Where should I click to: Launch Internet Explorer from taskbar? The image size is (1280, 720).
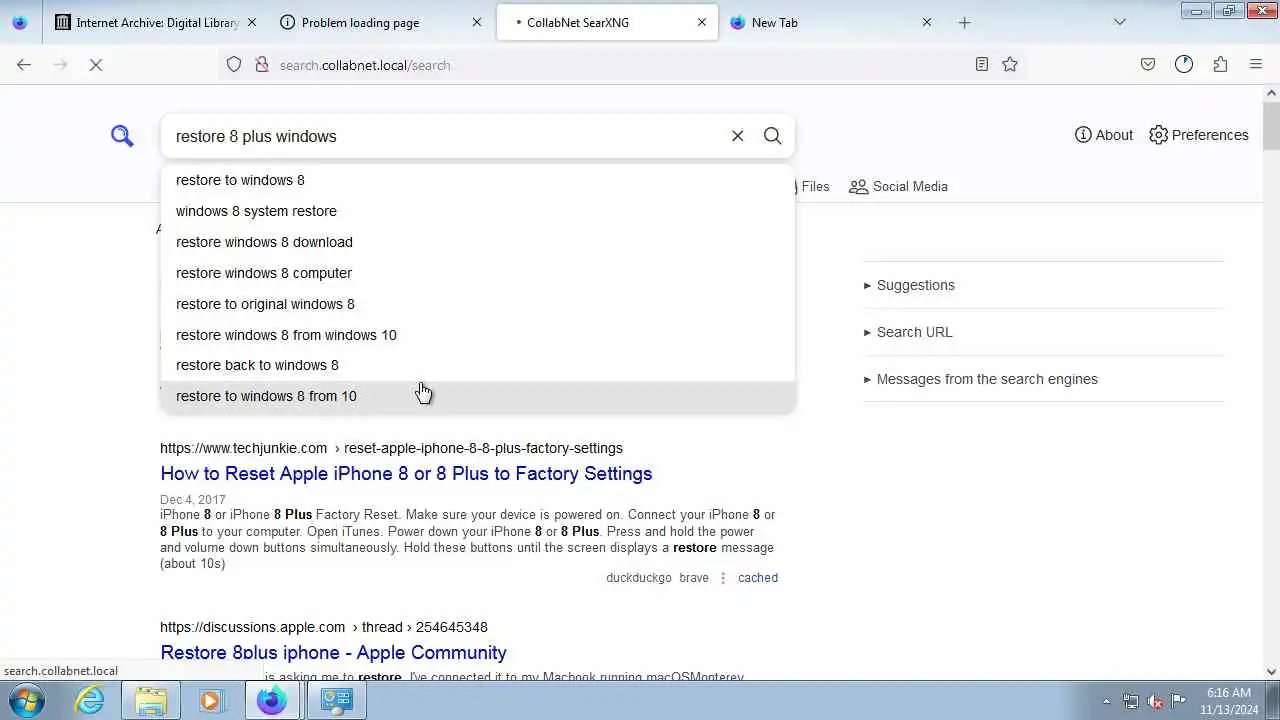[x=90, y=700]
